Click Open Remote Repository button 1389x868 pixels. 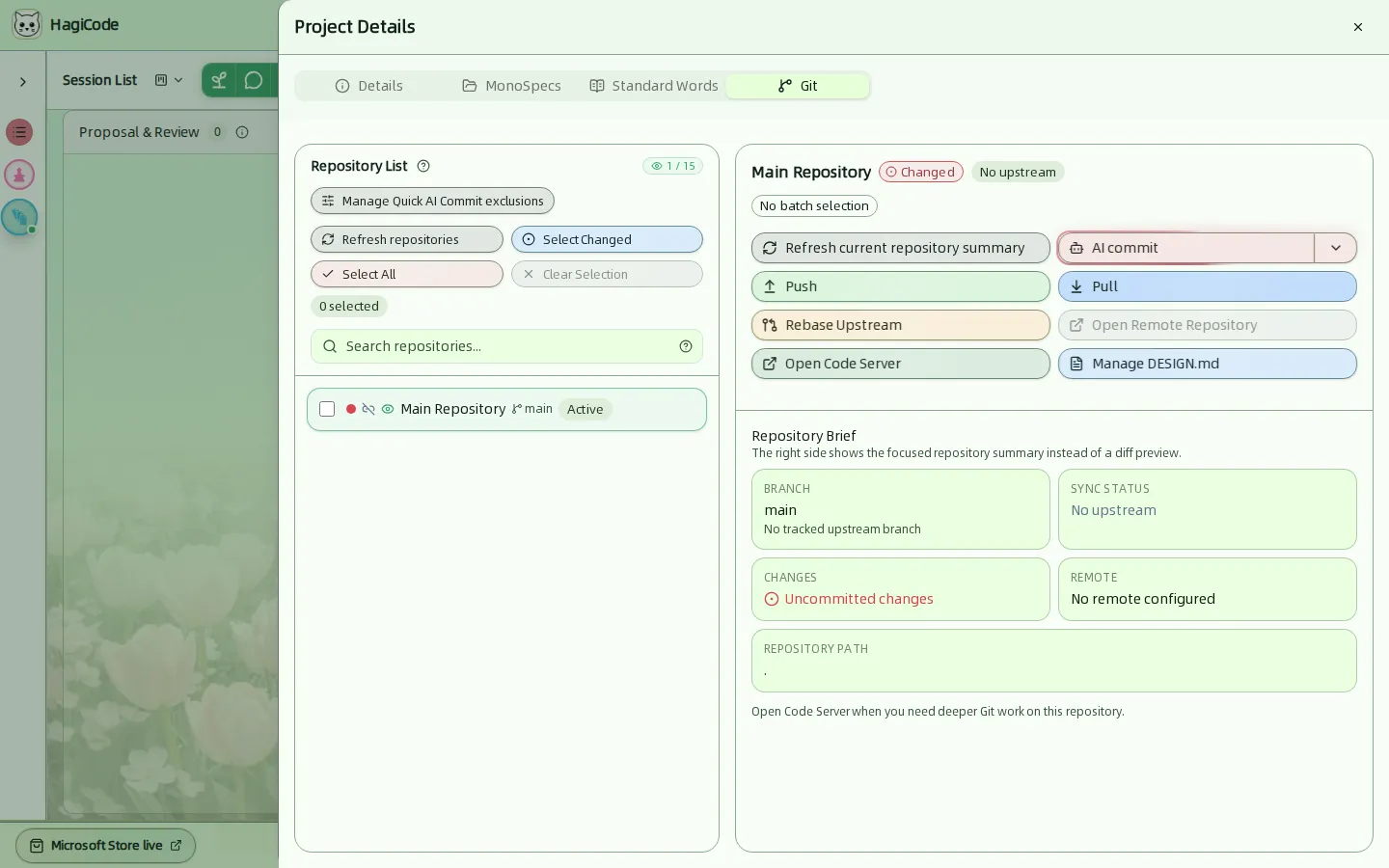(x=1208, y=325)
